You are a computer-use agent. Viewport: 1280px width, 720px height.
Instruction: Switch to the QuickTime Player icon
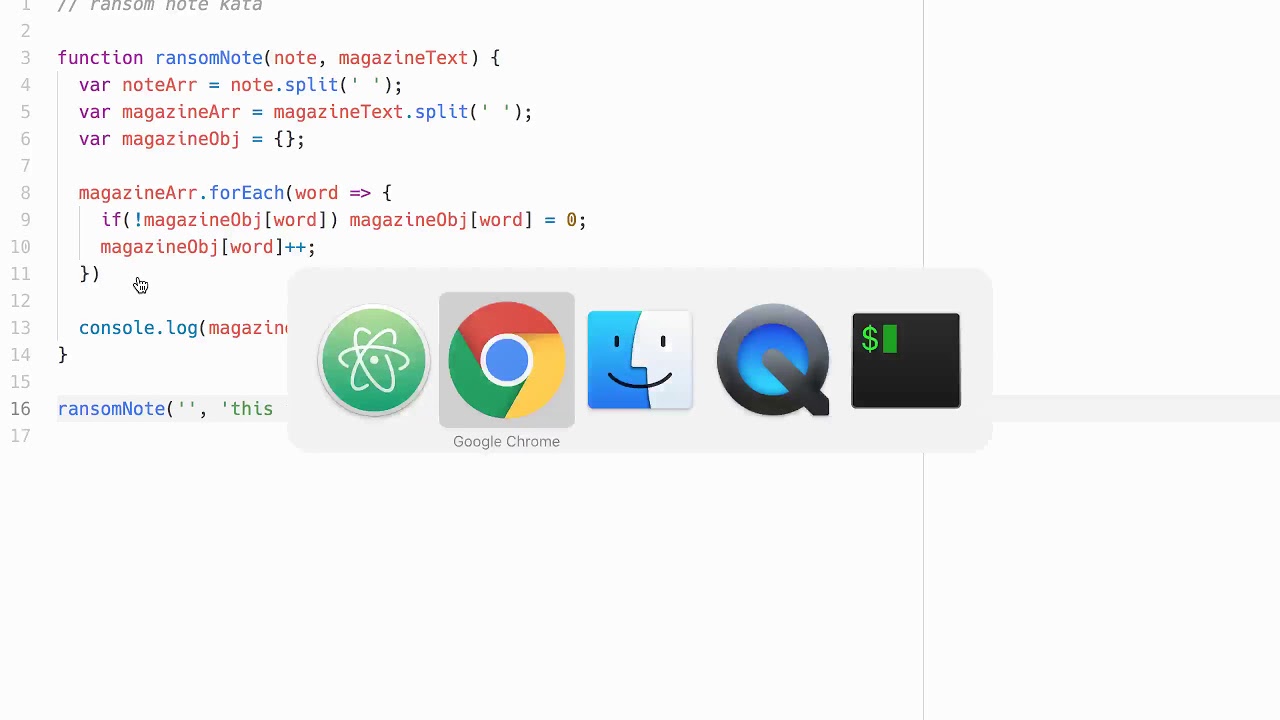click(x=773, y=360)
